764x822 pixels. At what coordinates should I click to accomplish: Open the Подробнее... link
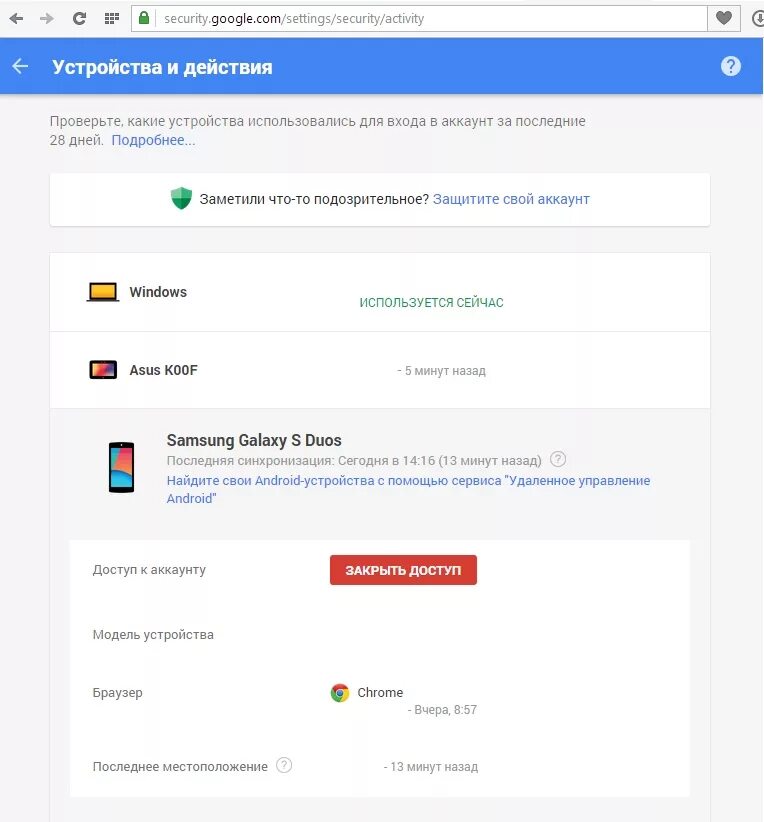153,140
